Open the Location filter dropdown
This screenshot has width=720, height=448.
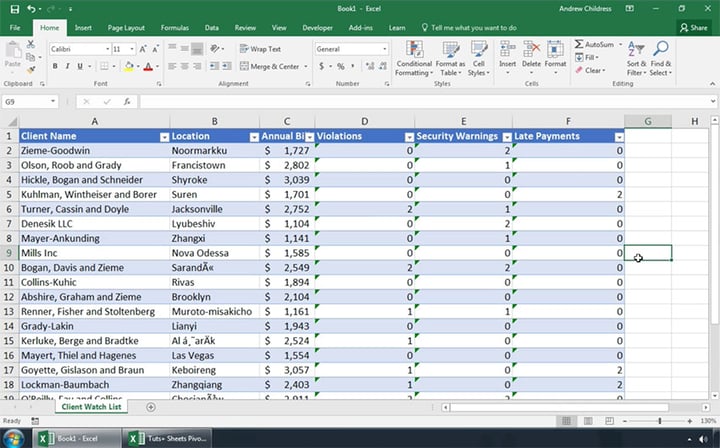click(x=254, y=137)
